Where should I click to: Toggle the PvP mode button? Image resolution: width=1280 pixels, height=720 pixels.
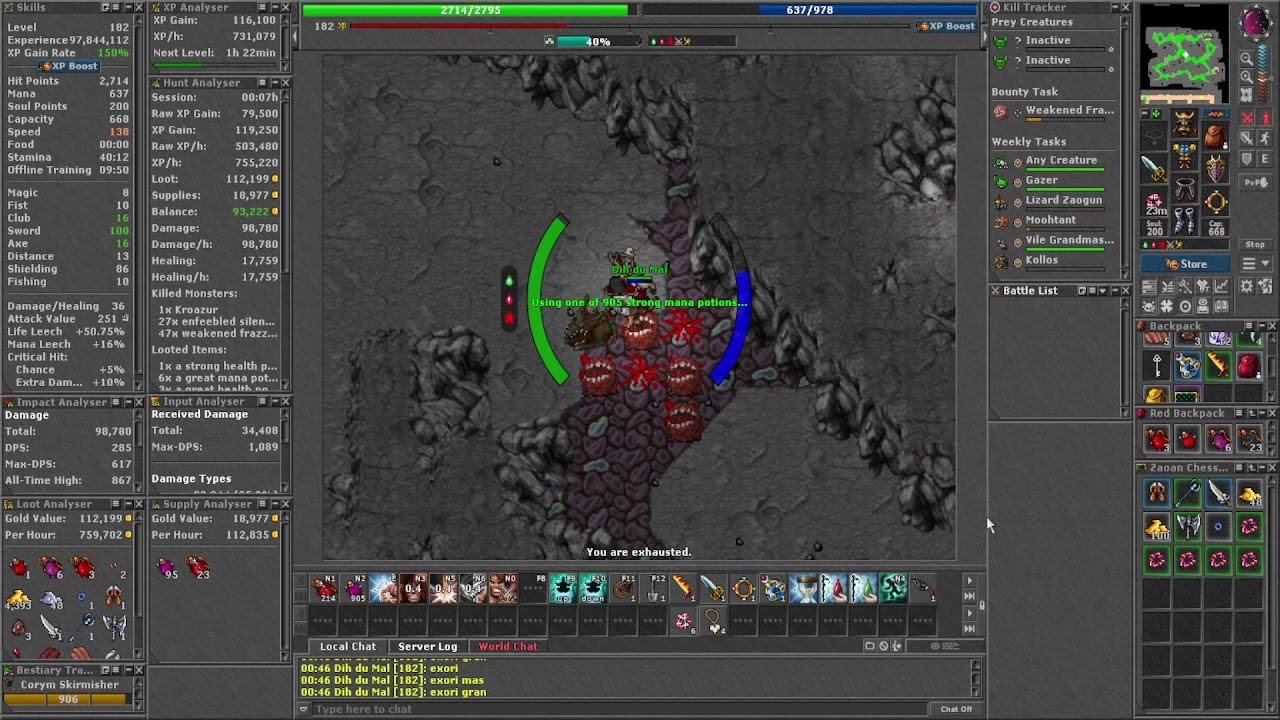(1255, 182)
